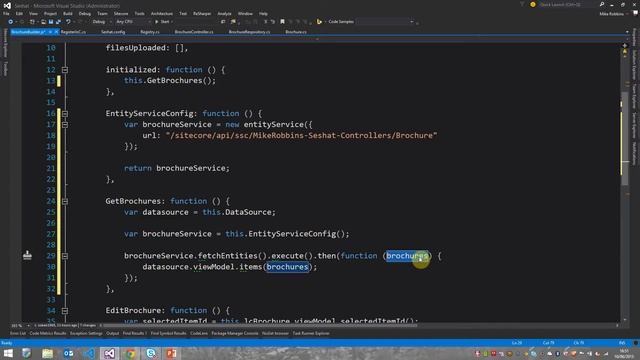Image resolution: width=640 pixels, height=360 pixels.
Task: Open the Package Manager Console tab
Action: [x=235, y=333]
